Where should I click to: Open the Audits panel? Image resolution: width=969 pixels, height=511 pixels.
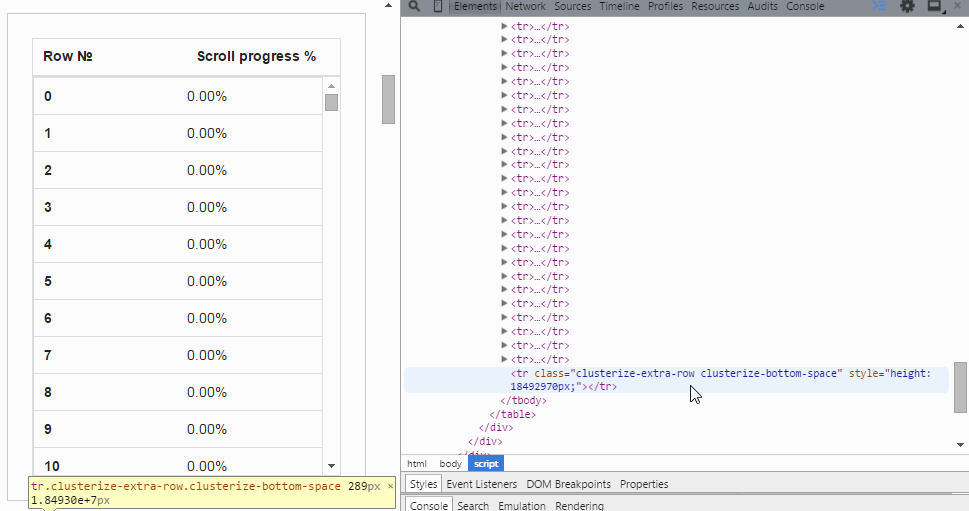pyautogui.click(x=763, y=6)
